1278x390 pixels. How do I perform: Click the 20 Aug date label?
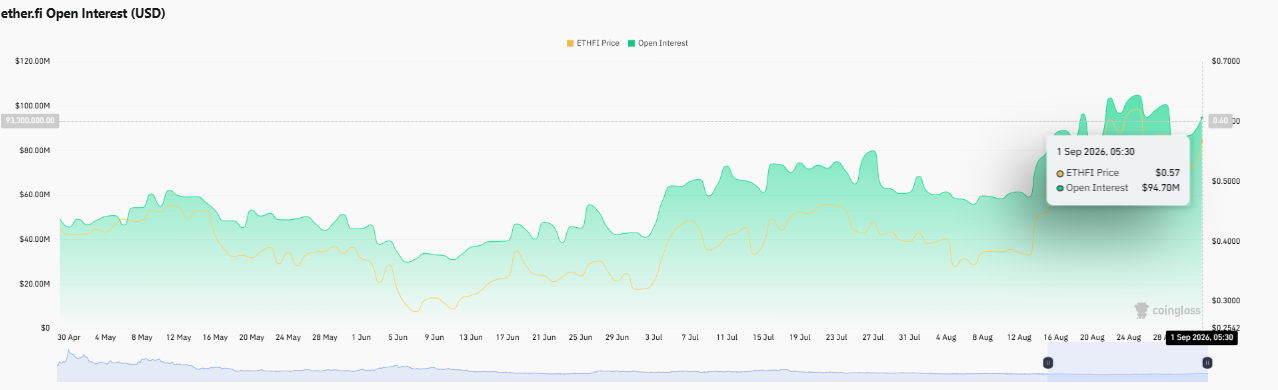click(x=1091, y=338)
